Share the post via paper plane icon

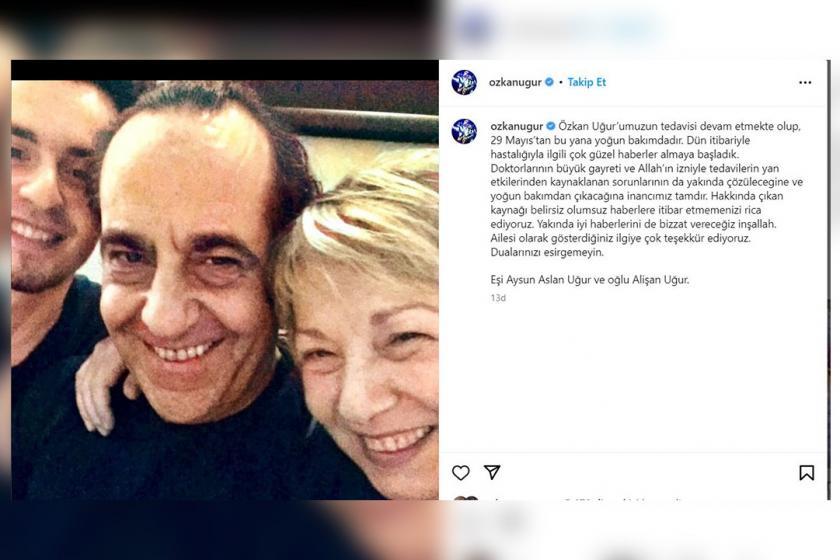(x=492, y=472)
